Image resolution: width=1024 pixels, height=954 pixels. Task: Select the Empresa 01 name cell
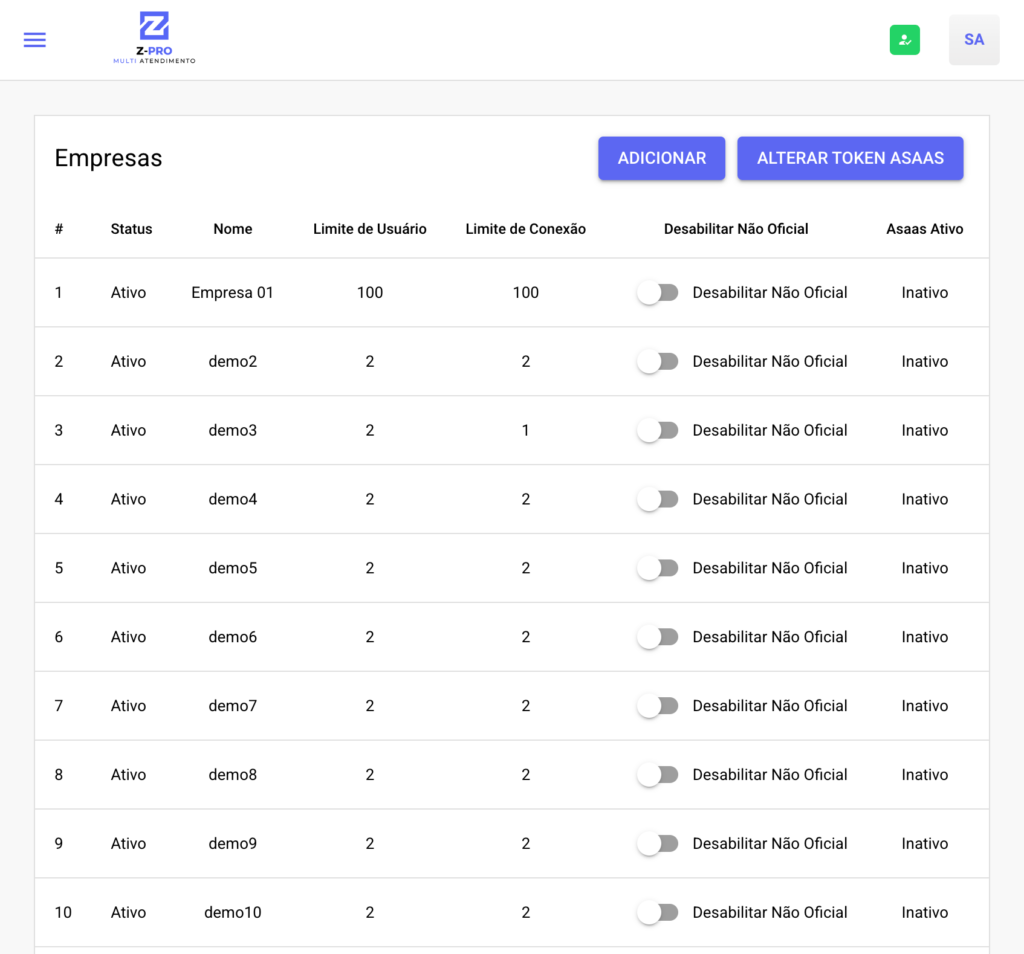click(232, 293)
